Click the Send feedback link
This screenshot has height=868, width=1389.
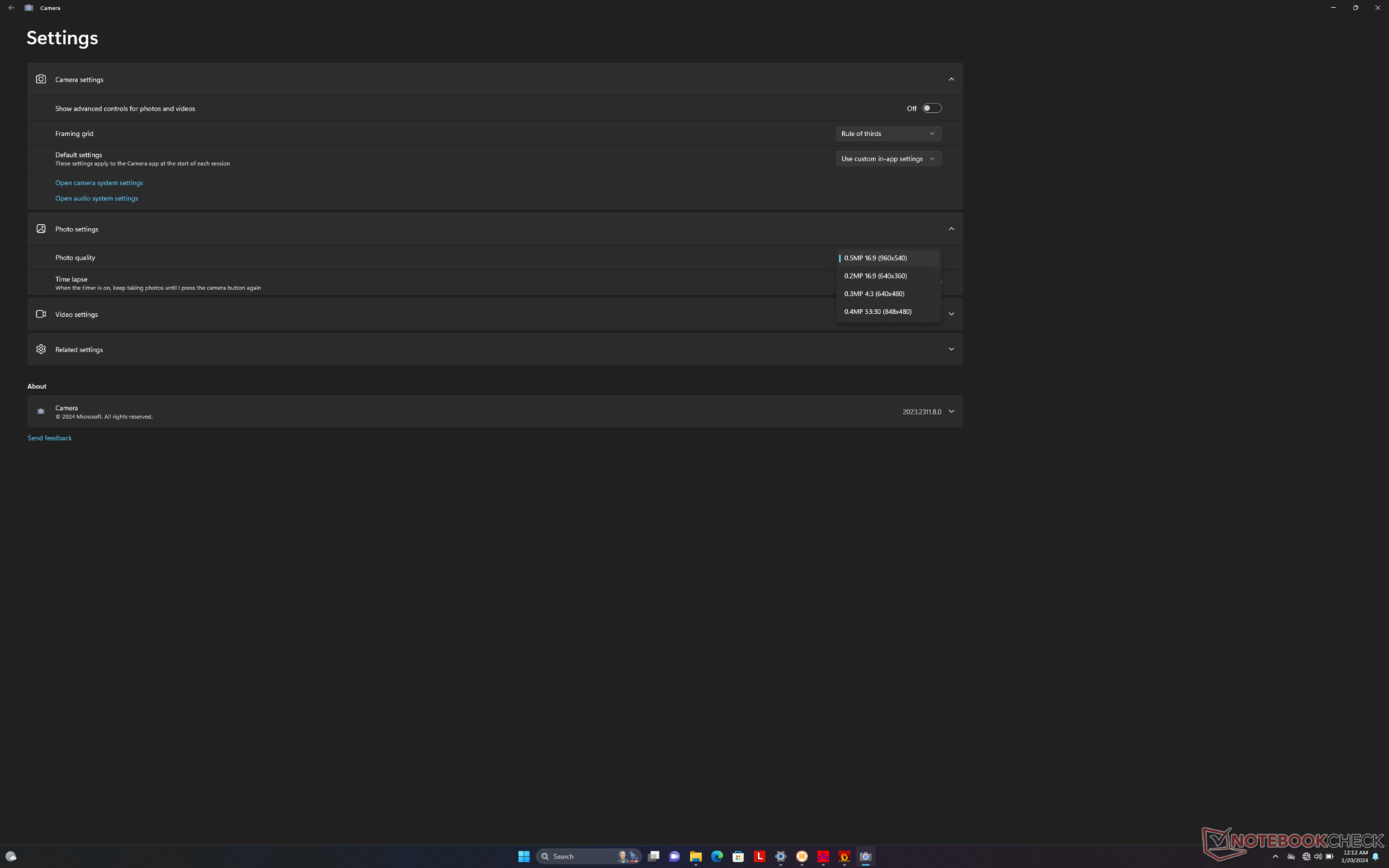[50, 438]
